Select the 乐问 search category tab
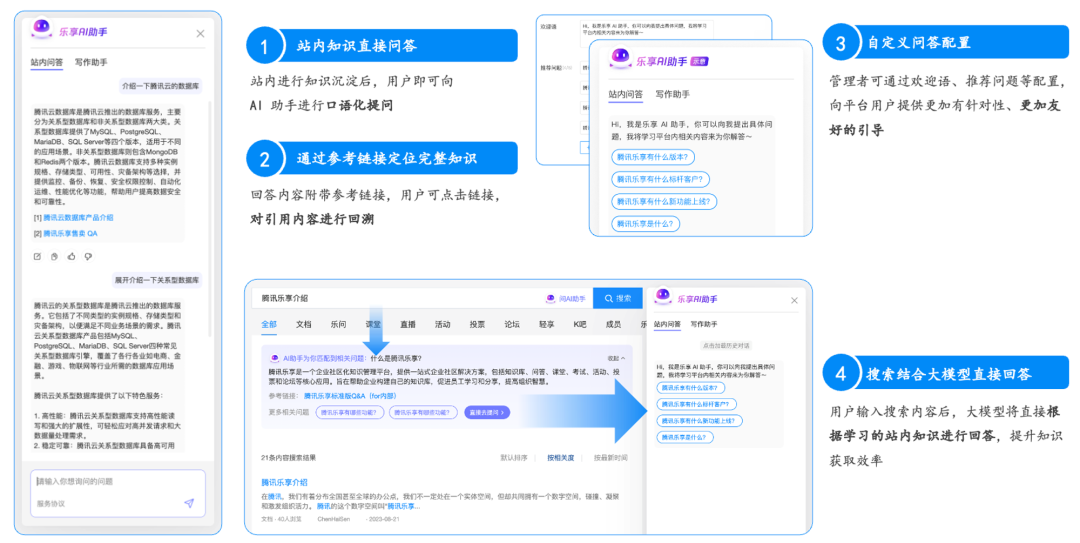The image size is (1080, 543). (x=338, y=325)
